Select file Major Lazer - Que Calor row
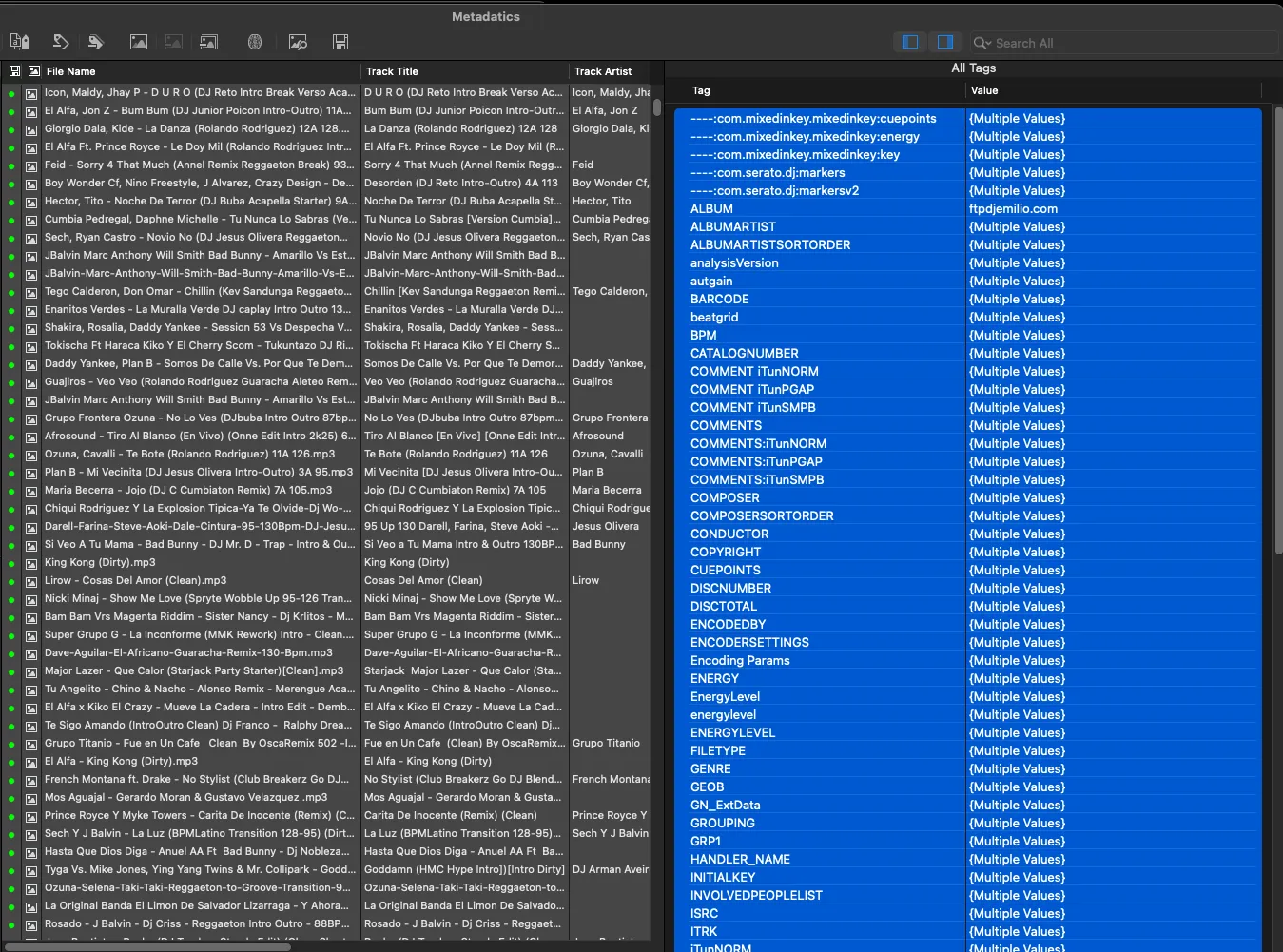1283x952 pixels. tap(194, 671)
